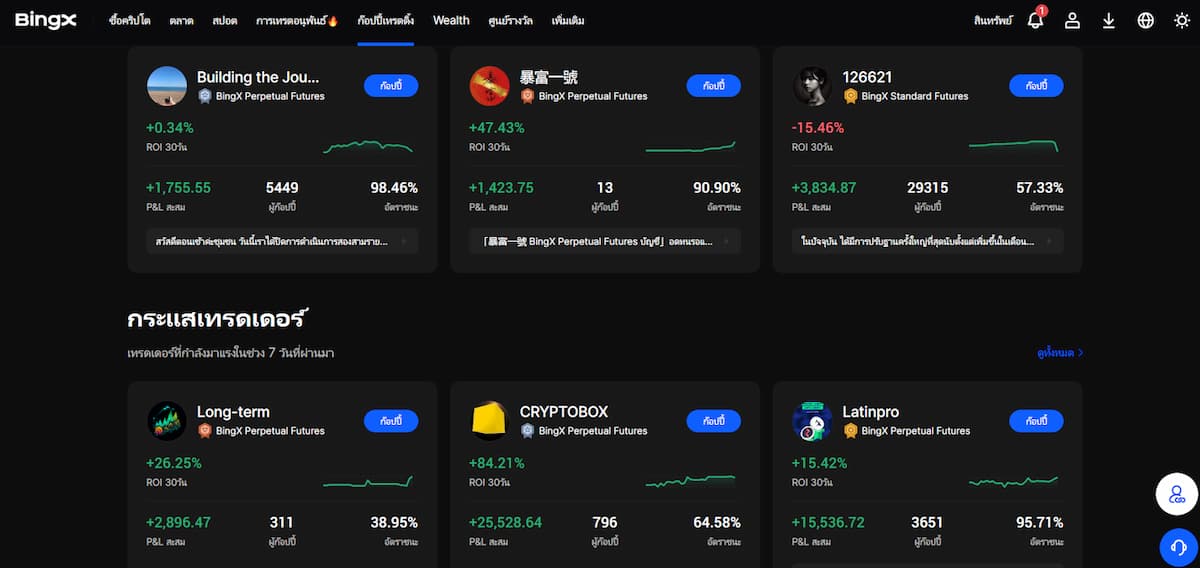Open ตลาด menu item
Screen dimensions: 1200x568
pyautogui.click(x=182, y=20)
